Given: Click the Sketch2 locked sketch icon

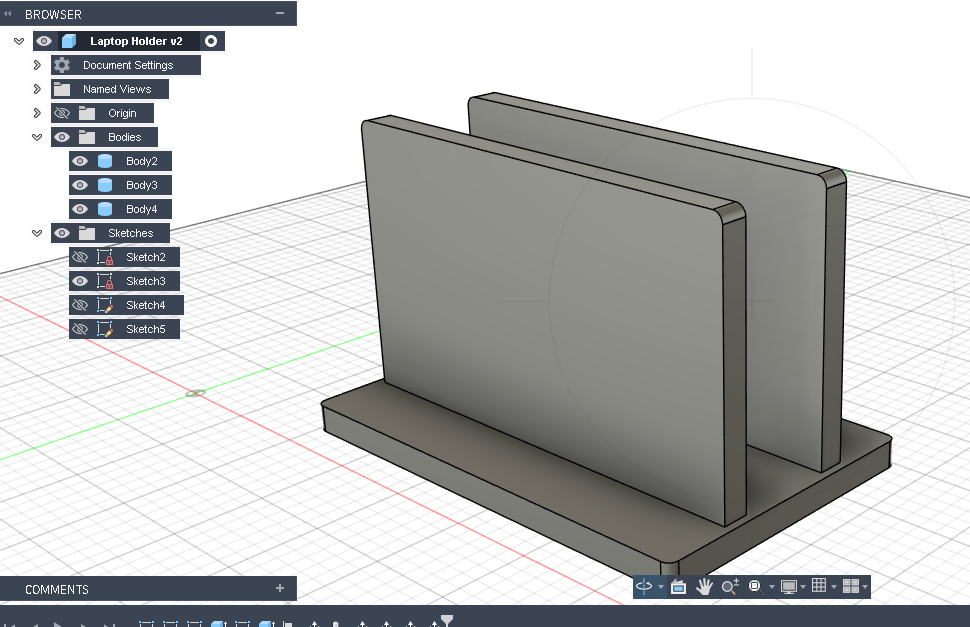Looking at the screenshot, I should pyautogui.click(x=105, y=257).
